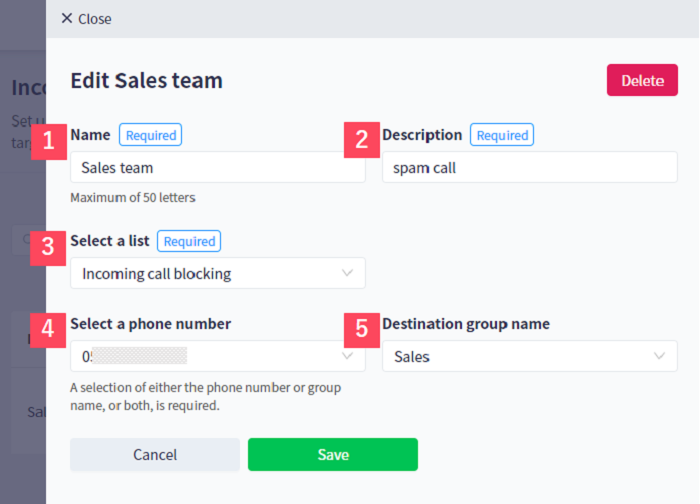Click the Close text link
The height and width of the screenshot is (504, 700).
coord(95,19)
